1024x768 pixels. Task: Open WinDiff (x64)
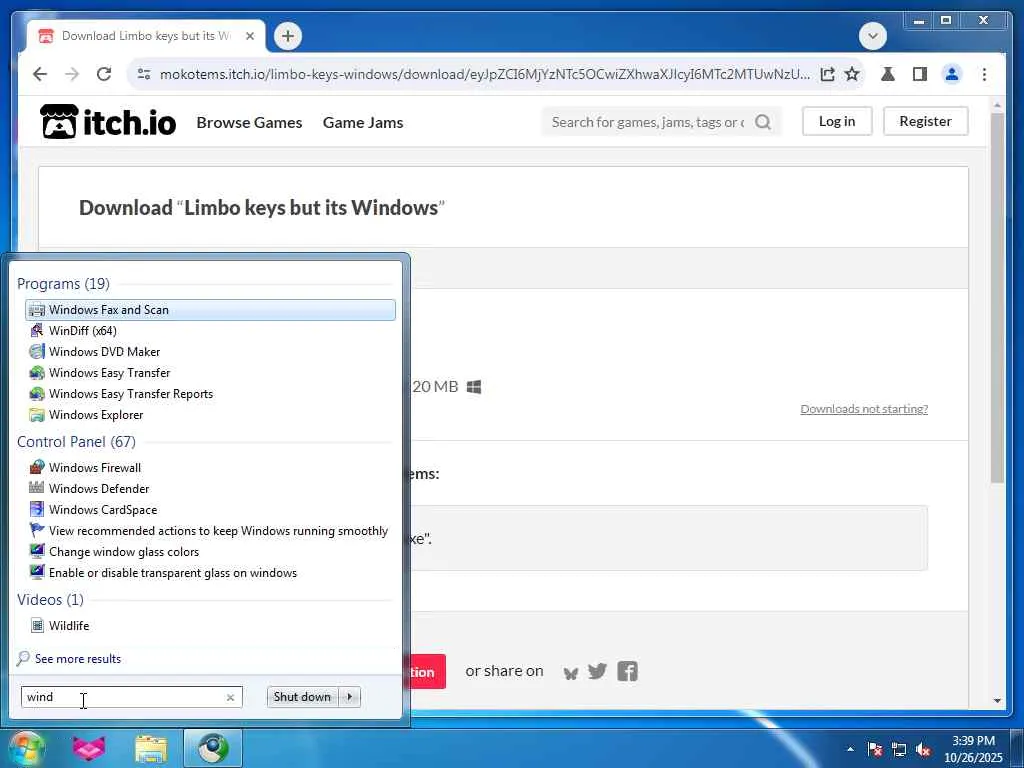point(210,330)
